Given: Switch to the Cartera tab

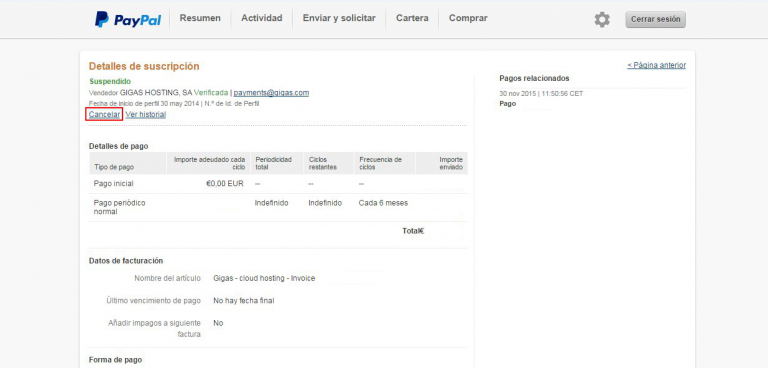Looking at the screenshot, I should 412,18.
